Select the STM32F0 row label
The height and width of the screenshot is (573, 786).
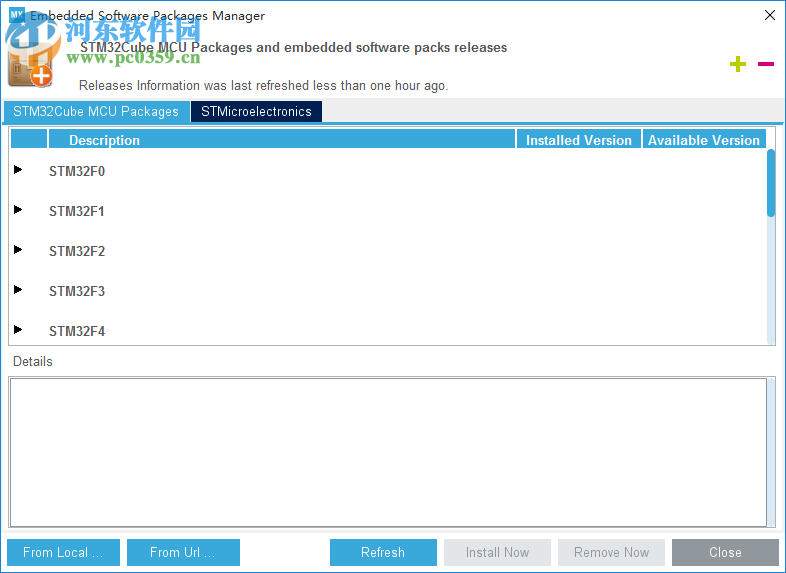pos(77,171)
